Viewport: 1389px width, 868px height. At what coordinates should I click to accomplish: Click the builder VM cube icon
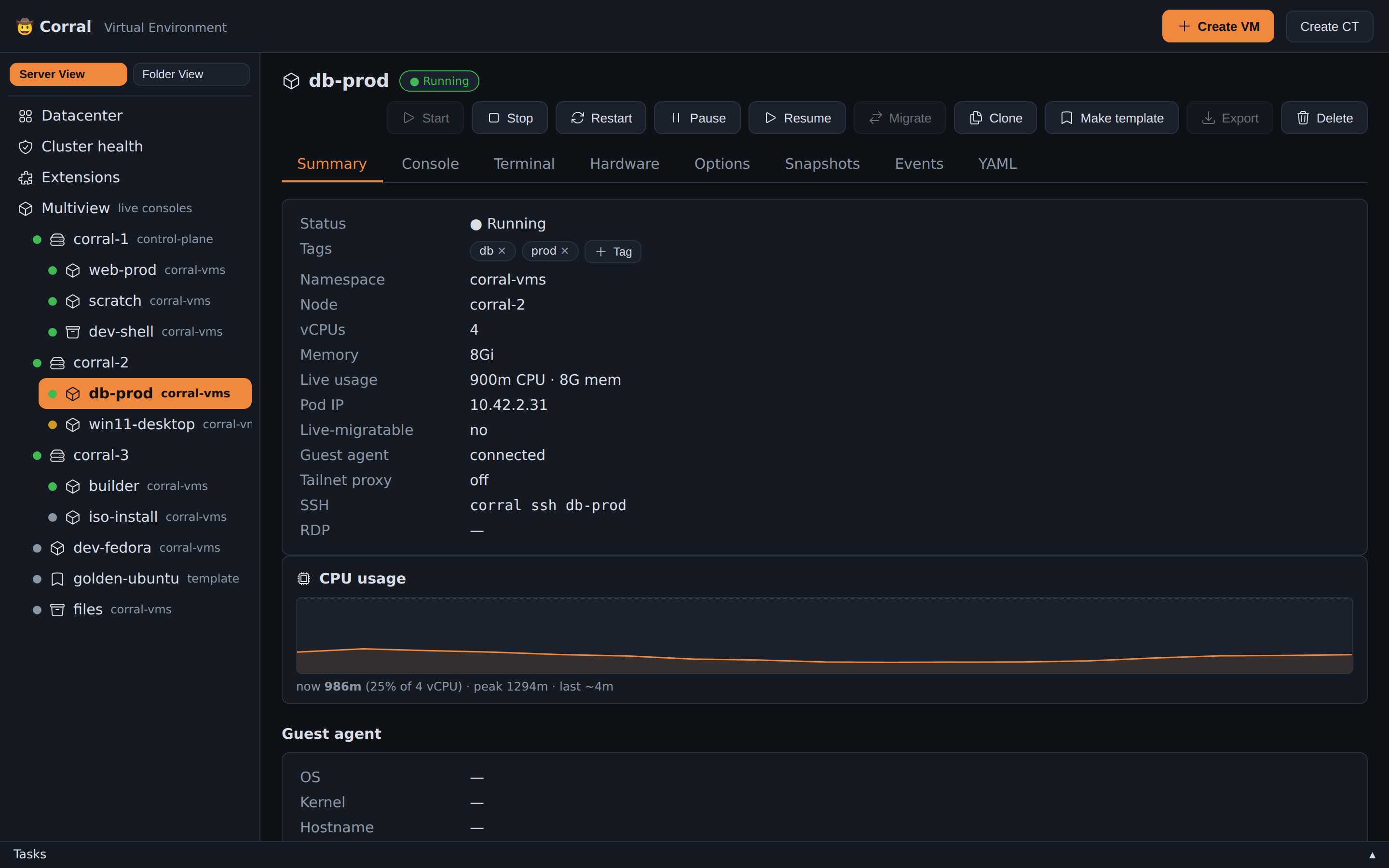tap(73, 487)
